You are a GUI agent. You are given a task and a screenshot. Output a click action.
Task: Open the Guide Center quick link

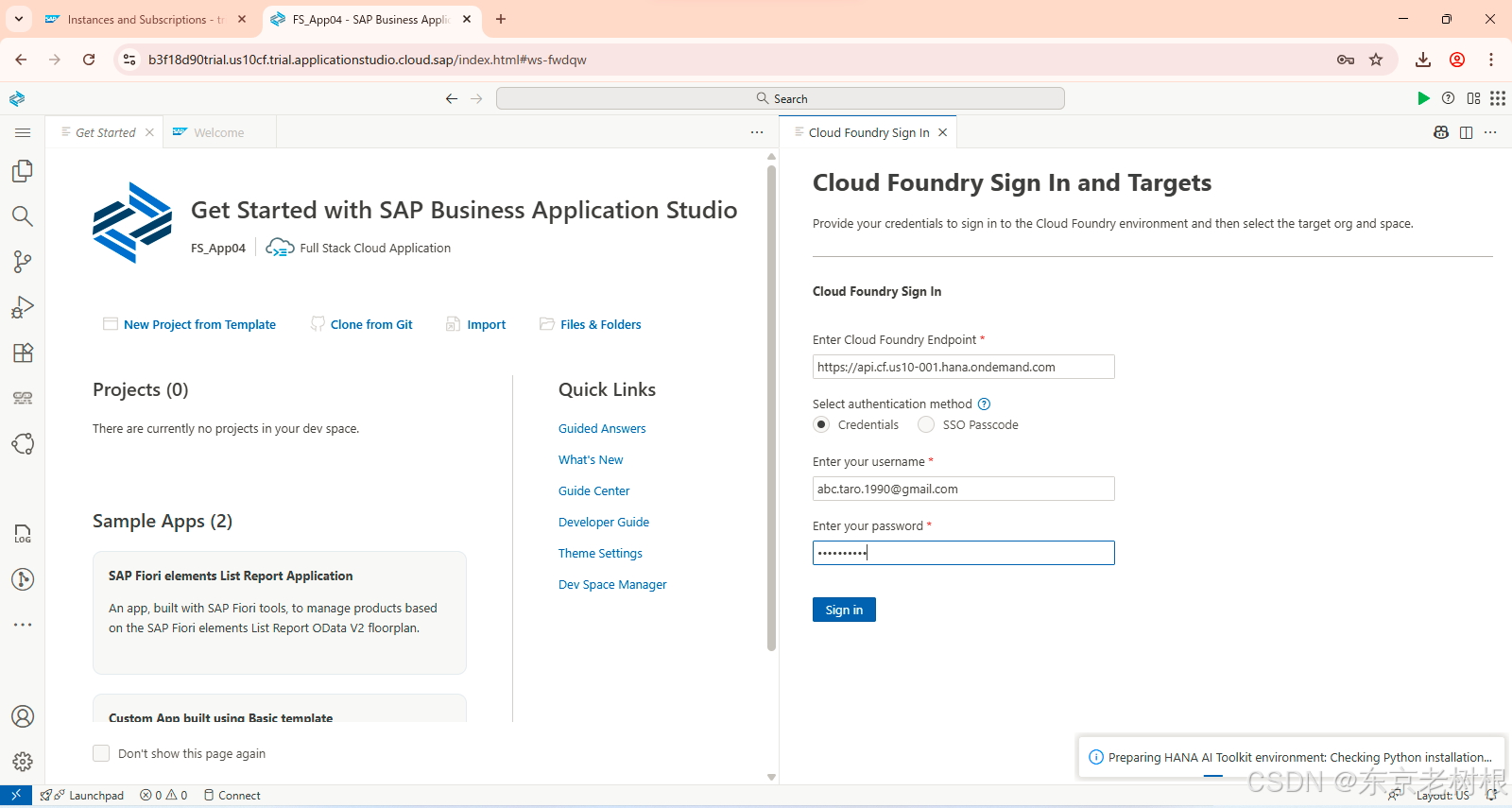(x=593, y=490)
